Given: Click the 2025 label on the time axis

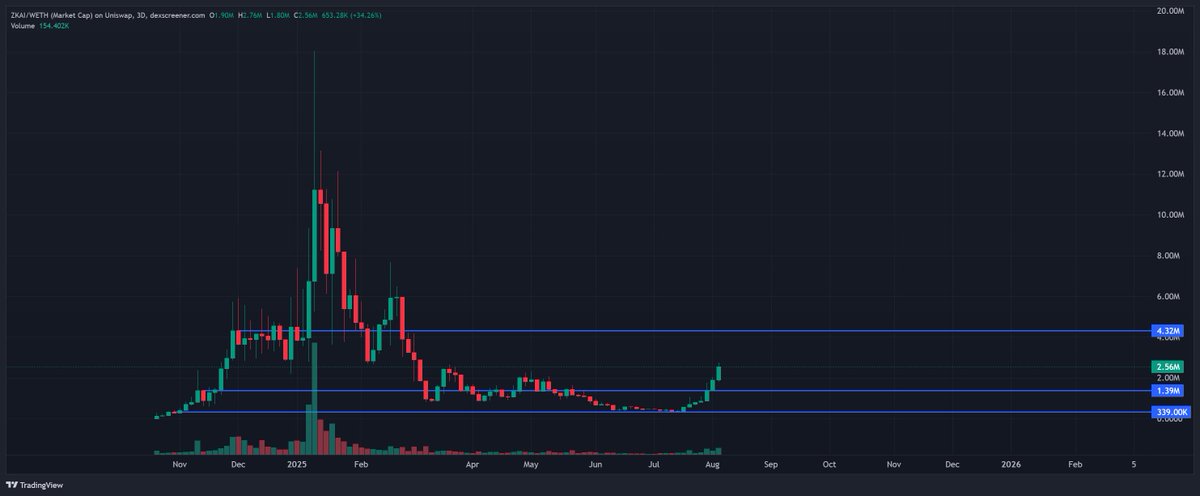Looking at the screenshot, I should pyautogui.click(x=296, y=465).
